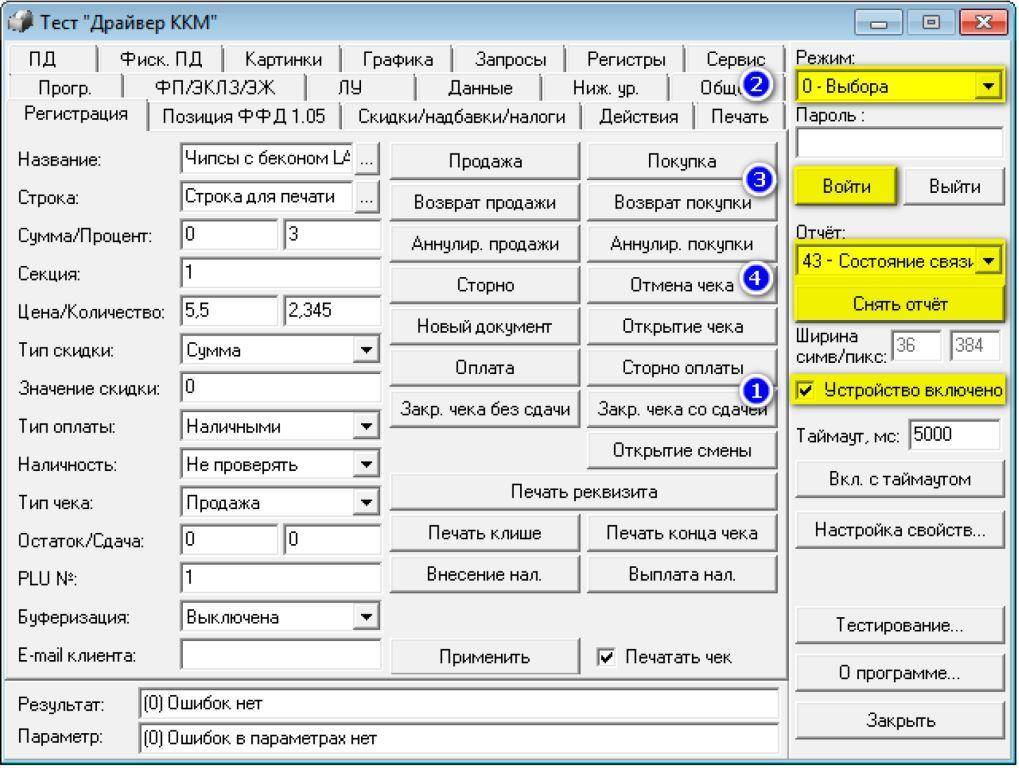Viewport: 1019px width, 768px height.
Task: Expand the Тип скидки combo box
Action: 368,351
